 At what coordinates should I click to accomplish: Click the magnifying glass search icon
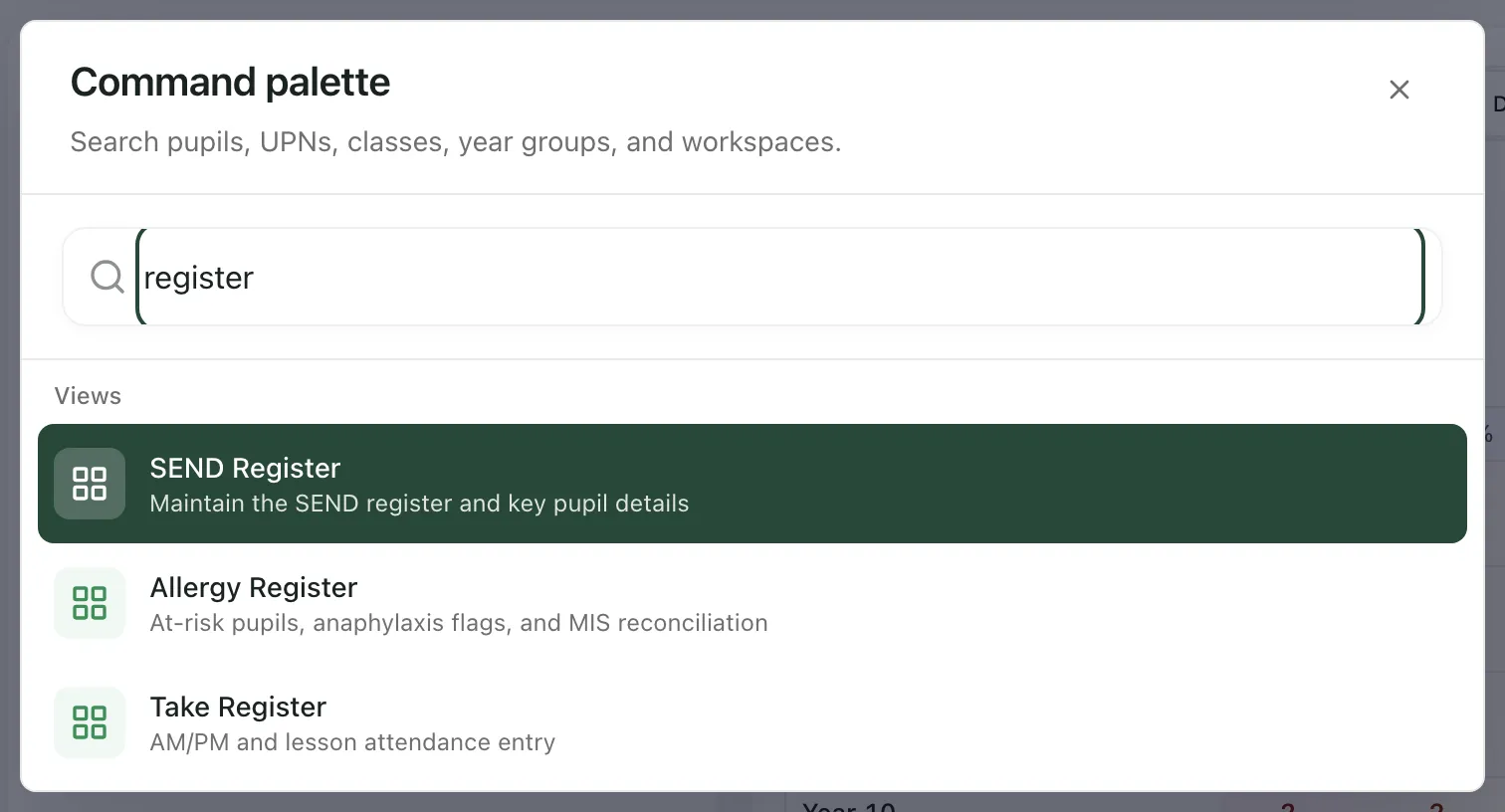click(x=107, y=277)
